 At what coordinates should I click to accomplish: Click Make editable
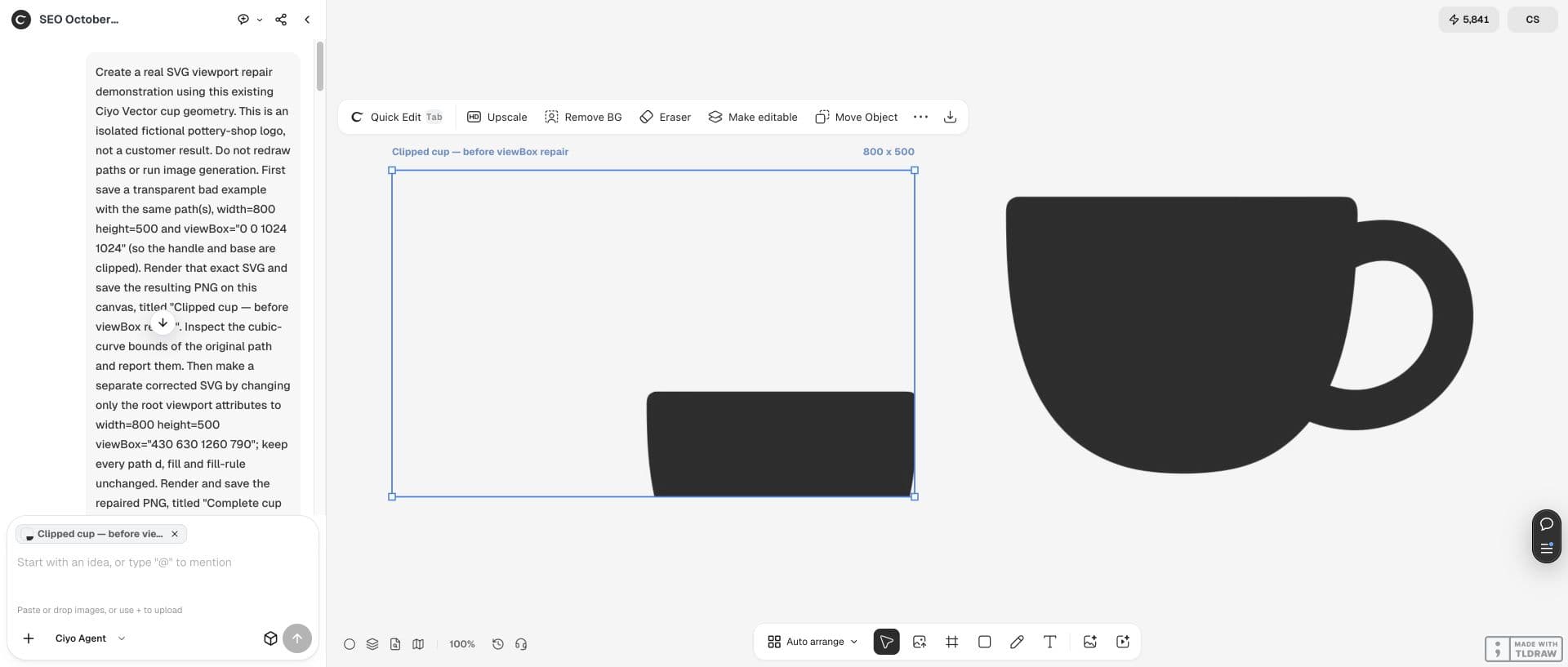[x=753, y=117]
